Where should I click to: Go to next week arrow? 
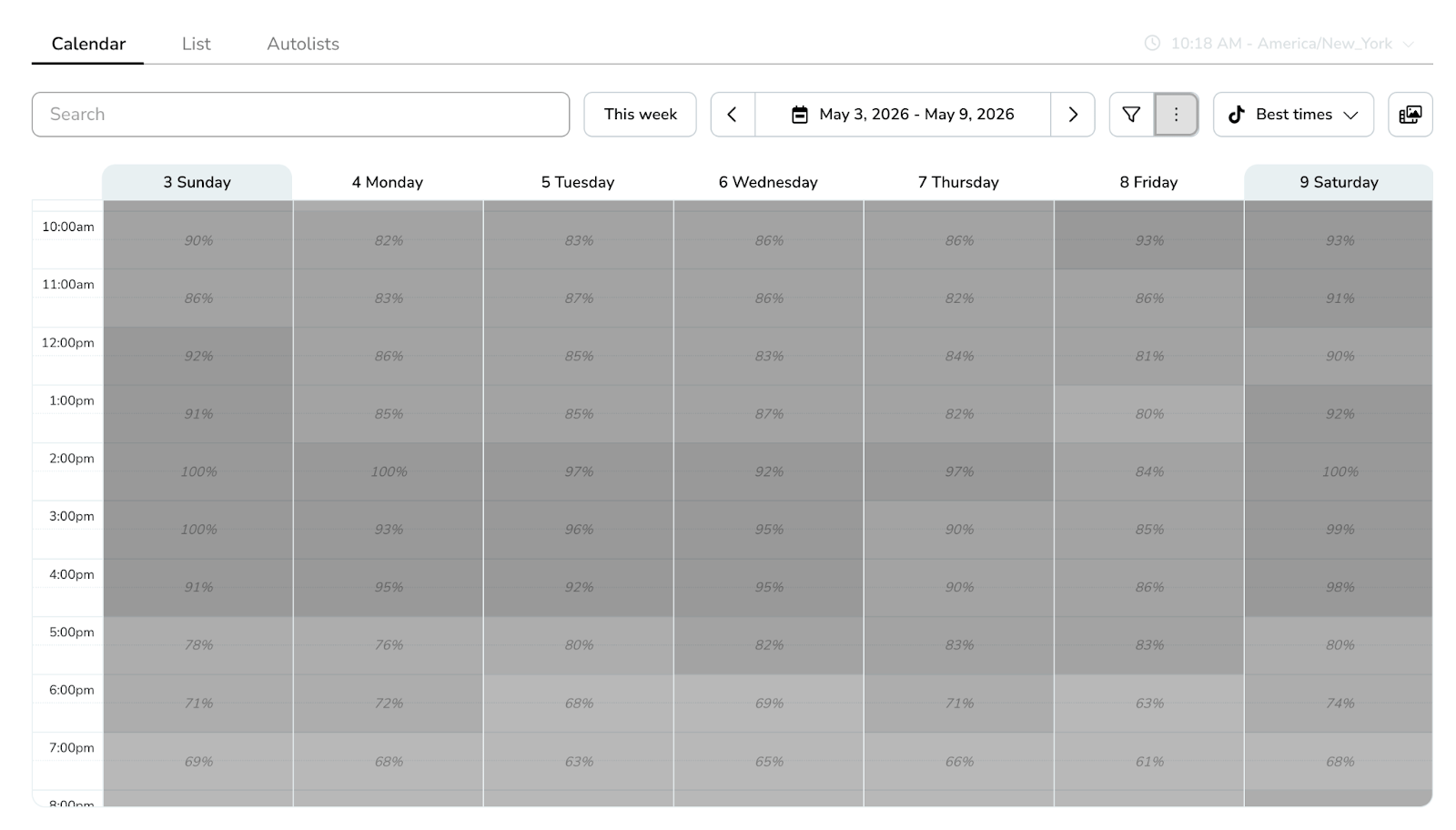click(x=1073, y=115)
